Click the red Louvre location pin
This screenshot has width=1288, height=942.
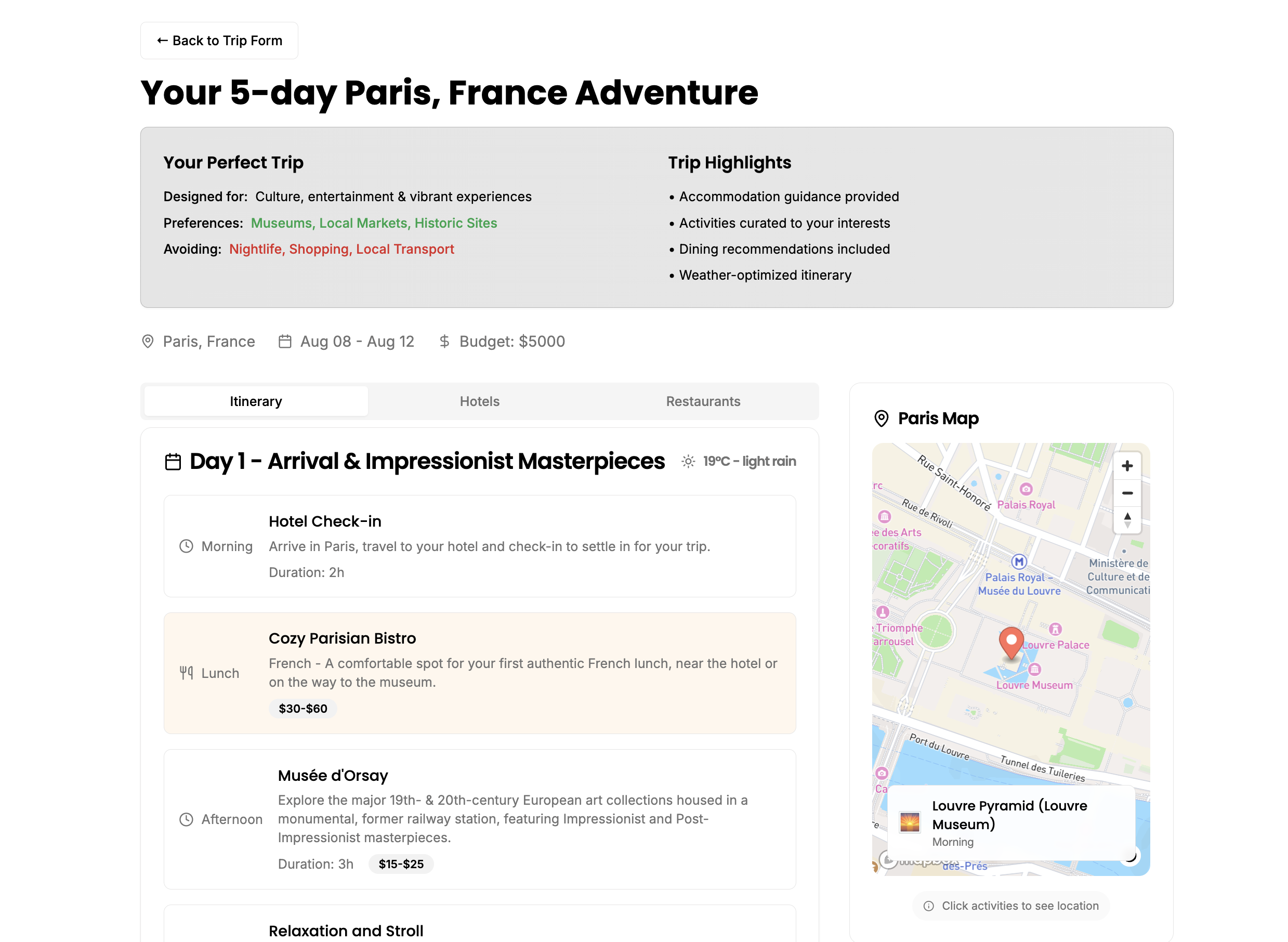pos(1011,643)
